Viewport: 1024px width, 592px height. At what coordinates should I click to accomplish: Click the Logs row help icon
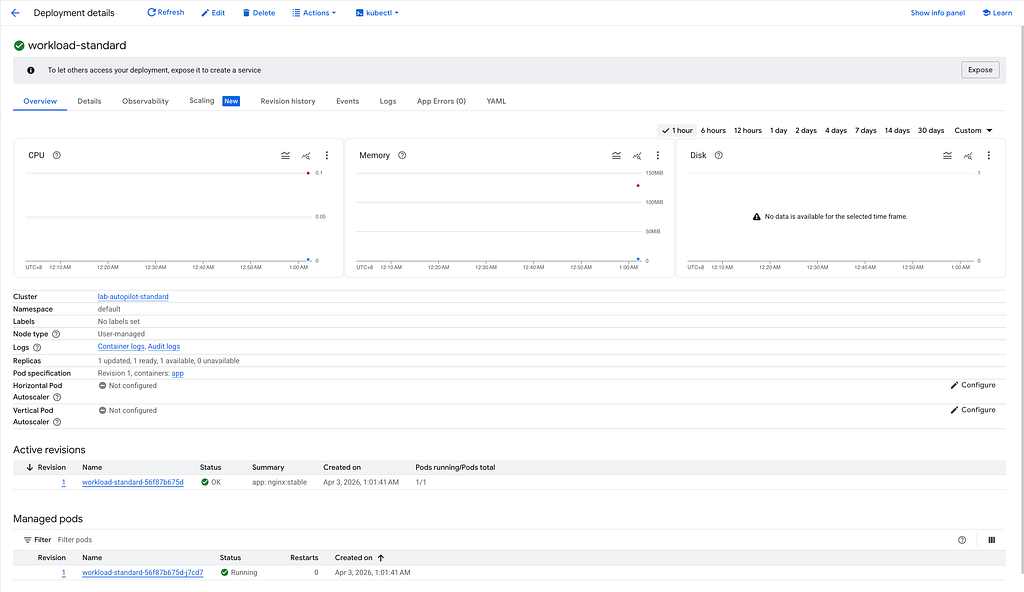pyautogui.click(x=37, y=348)
